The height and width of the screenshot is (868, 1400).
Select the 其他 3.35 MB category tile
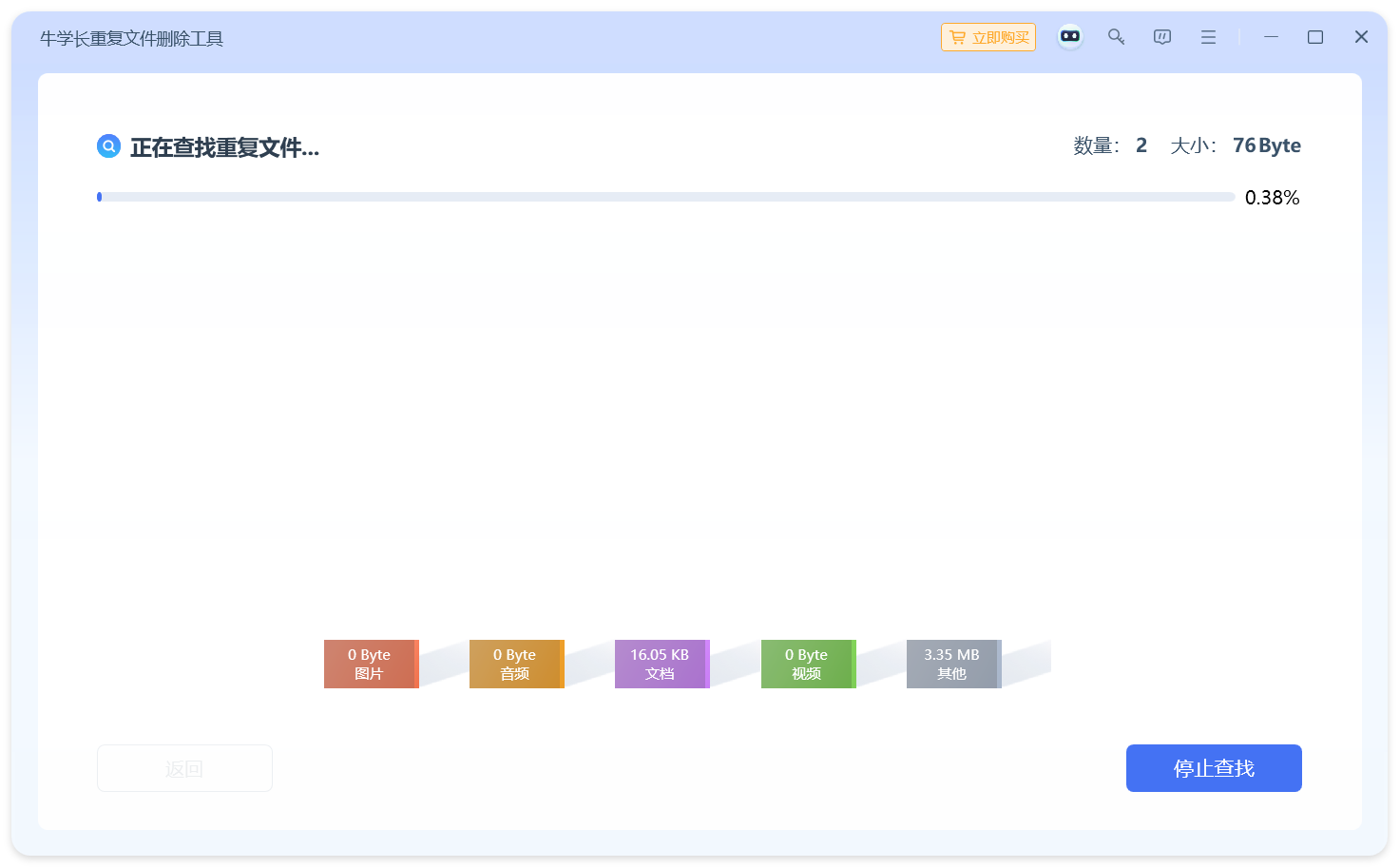point(953,664)
